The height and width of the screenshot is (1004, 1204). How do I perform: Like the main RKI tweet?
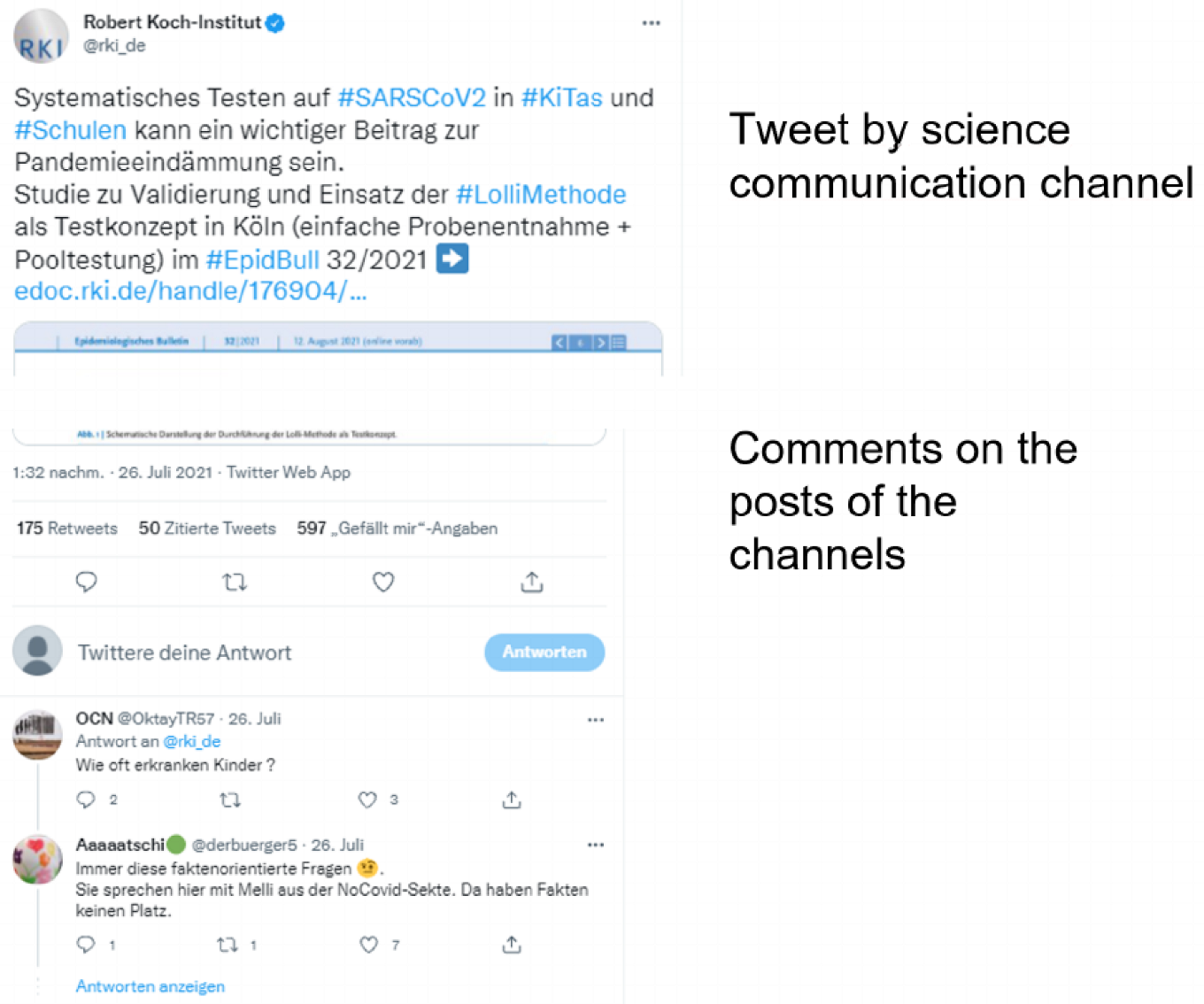(x=383, y=582)
